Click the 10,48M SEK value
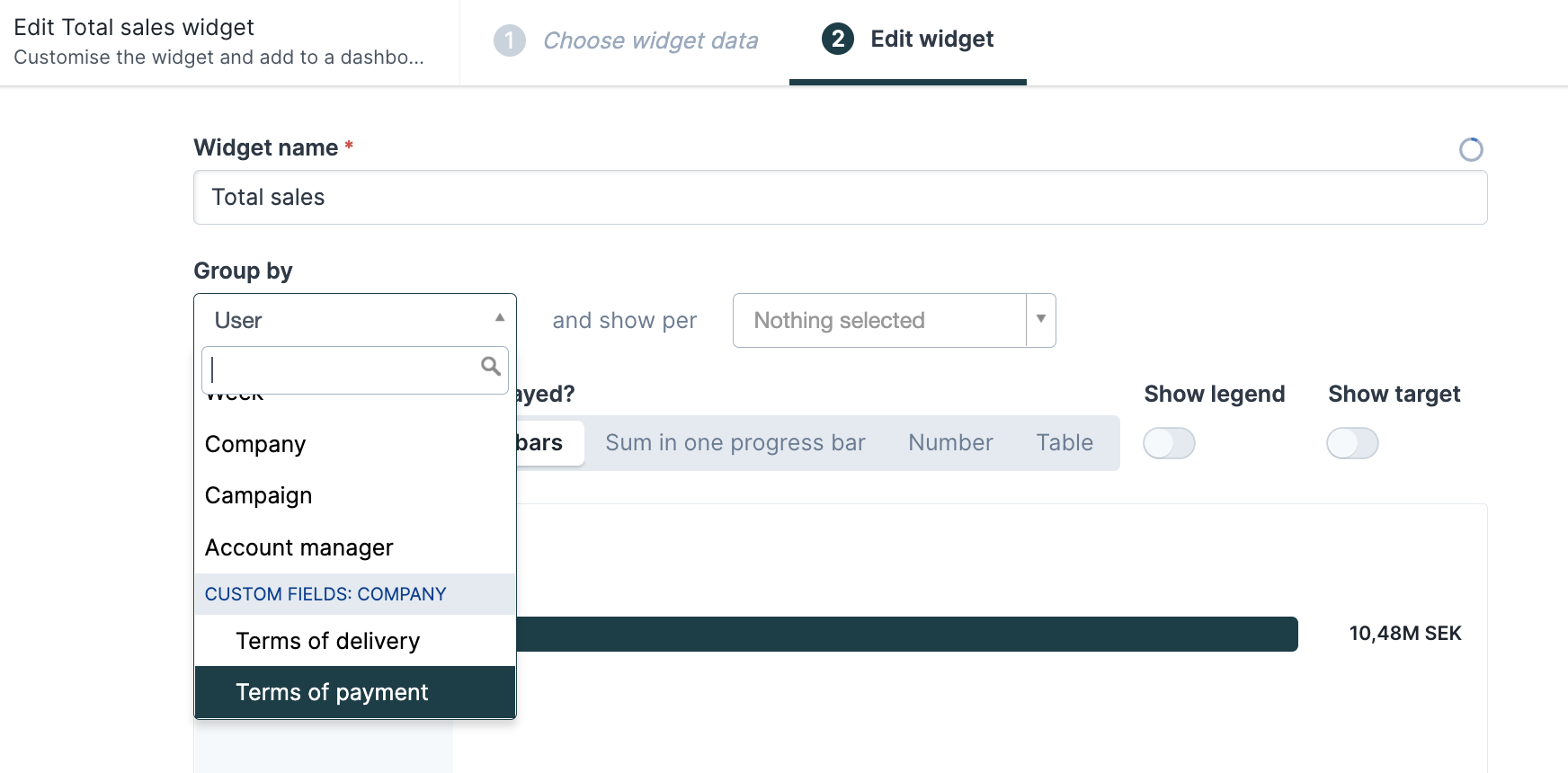Image resolution: width=1568 pixels, height=773 pixels. [1405, 634]
